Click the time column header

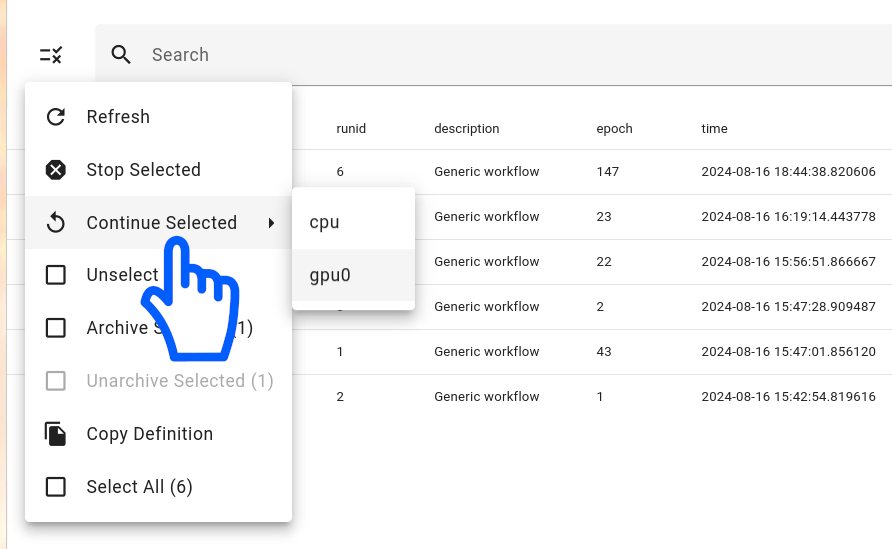(714, 129)
